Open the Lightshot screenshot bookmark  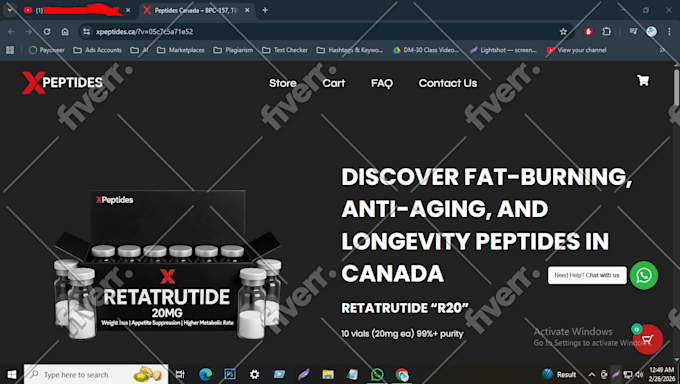click(x=503, y=50)
